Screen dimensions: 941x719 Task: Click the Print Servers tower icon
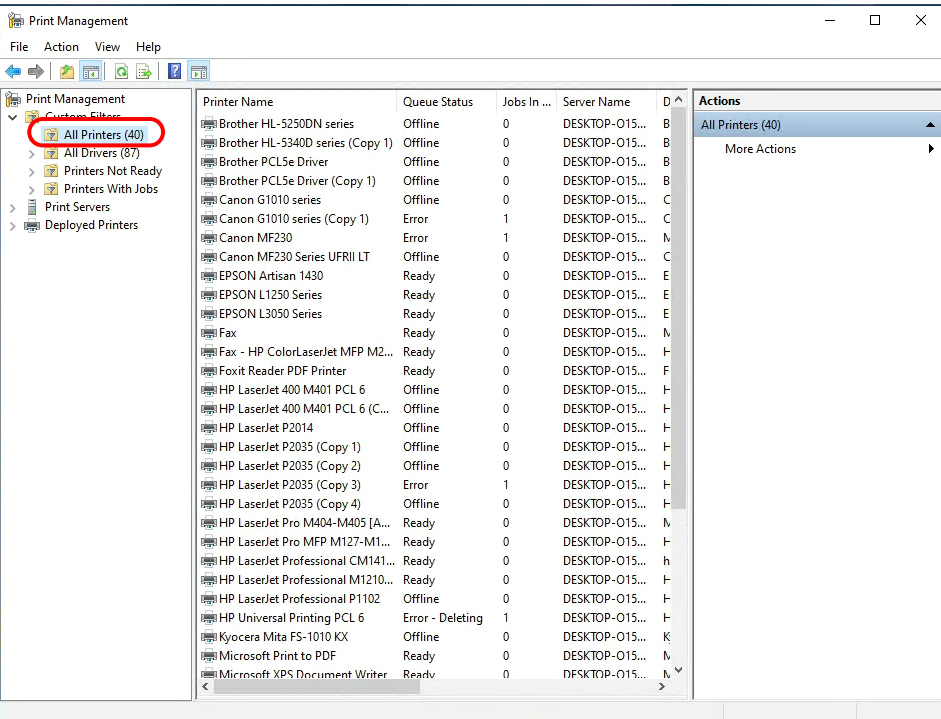tap(32, 207)
